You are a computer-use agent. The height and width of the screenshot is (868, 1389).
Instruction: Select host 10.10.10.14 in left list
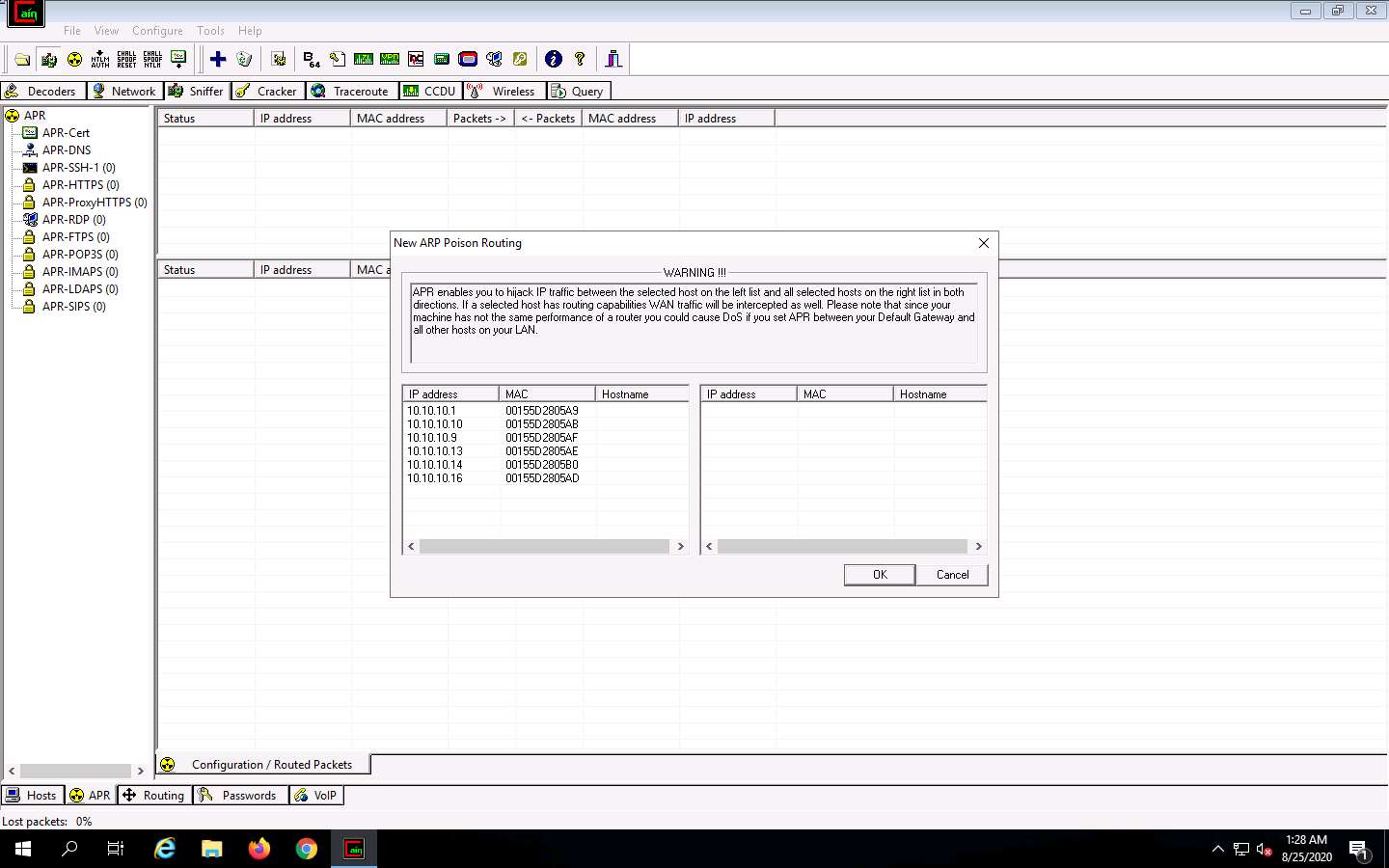coord(434,465)
